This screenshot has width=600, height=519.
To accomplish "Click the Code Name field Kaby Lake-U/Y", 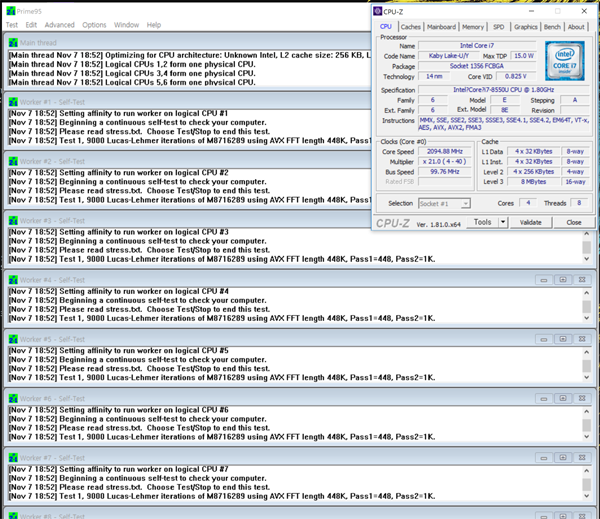I will [x=448, y=56].
